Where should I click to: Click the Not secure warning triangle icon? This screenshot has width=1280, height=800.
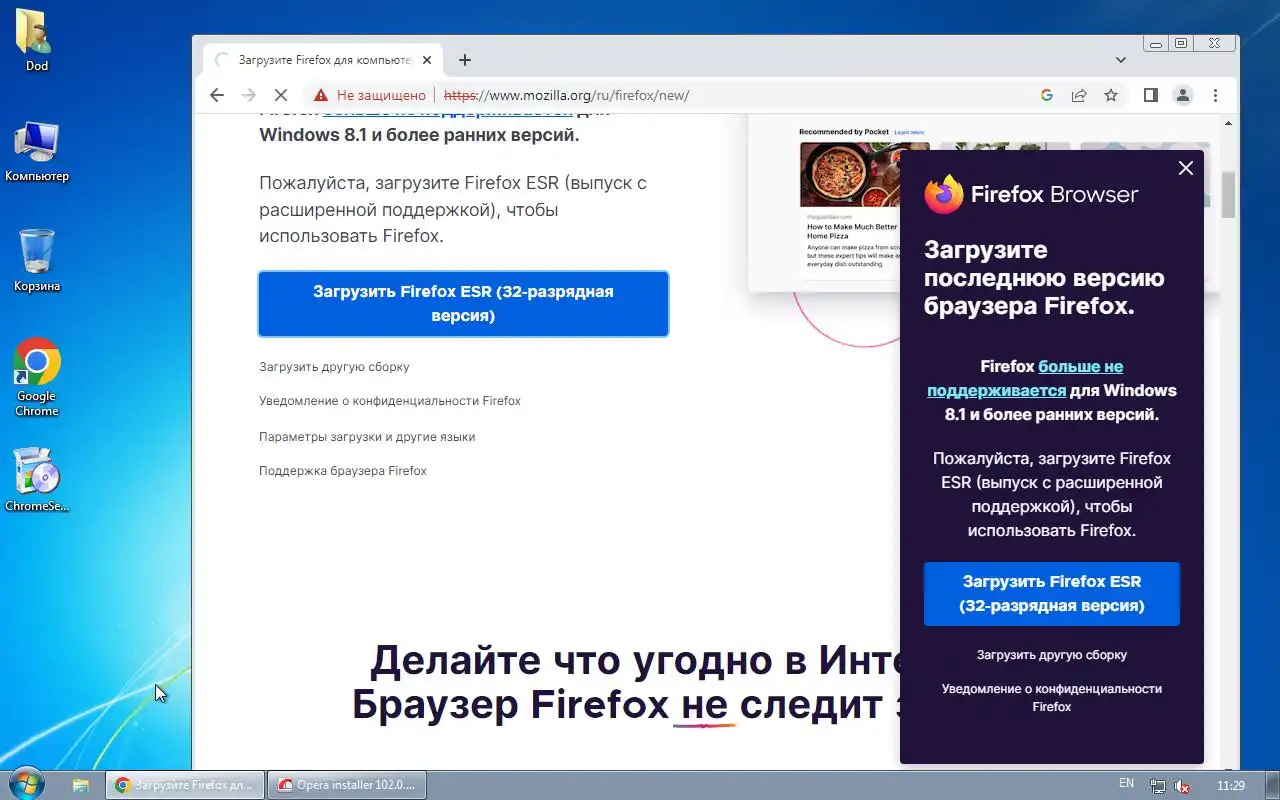coord(320,95)
